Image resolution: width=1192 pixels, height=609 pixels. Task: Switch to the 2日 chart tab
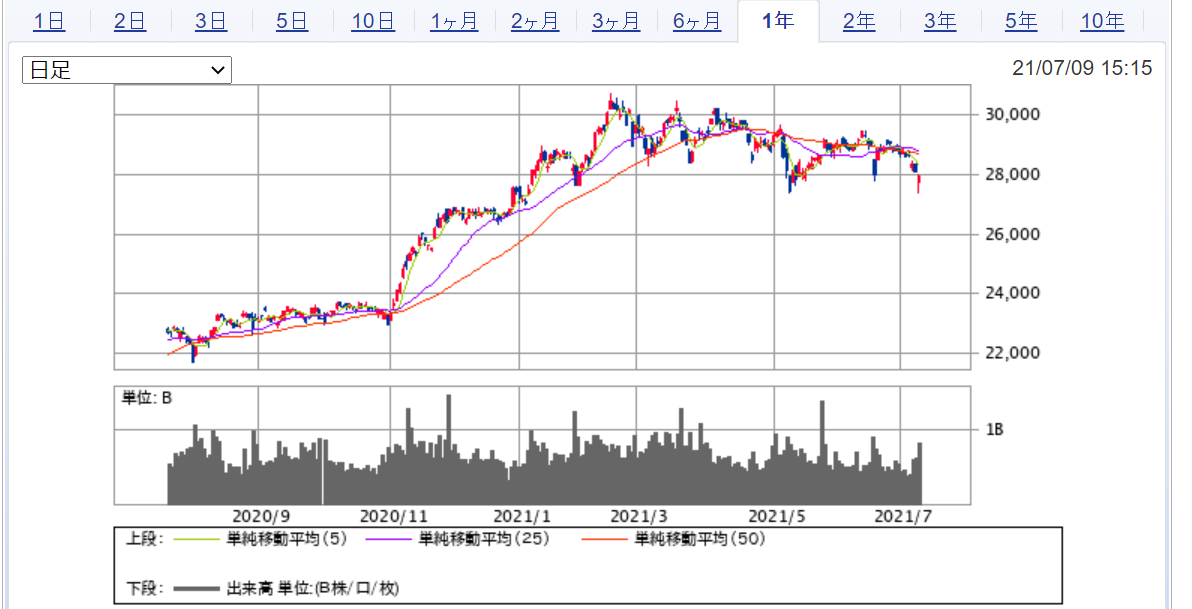(130, 21)
